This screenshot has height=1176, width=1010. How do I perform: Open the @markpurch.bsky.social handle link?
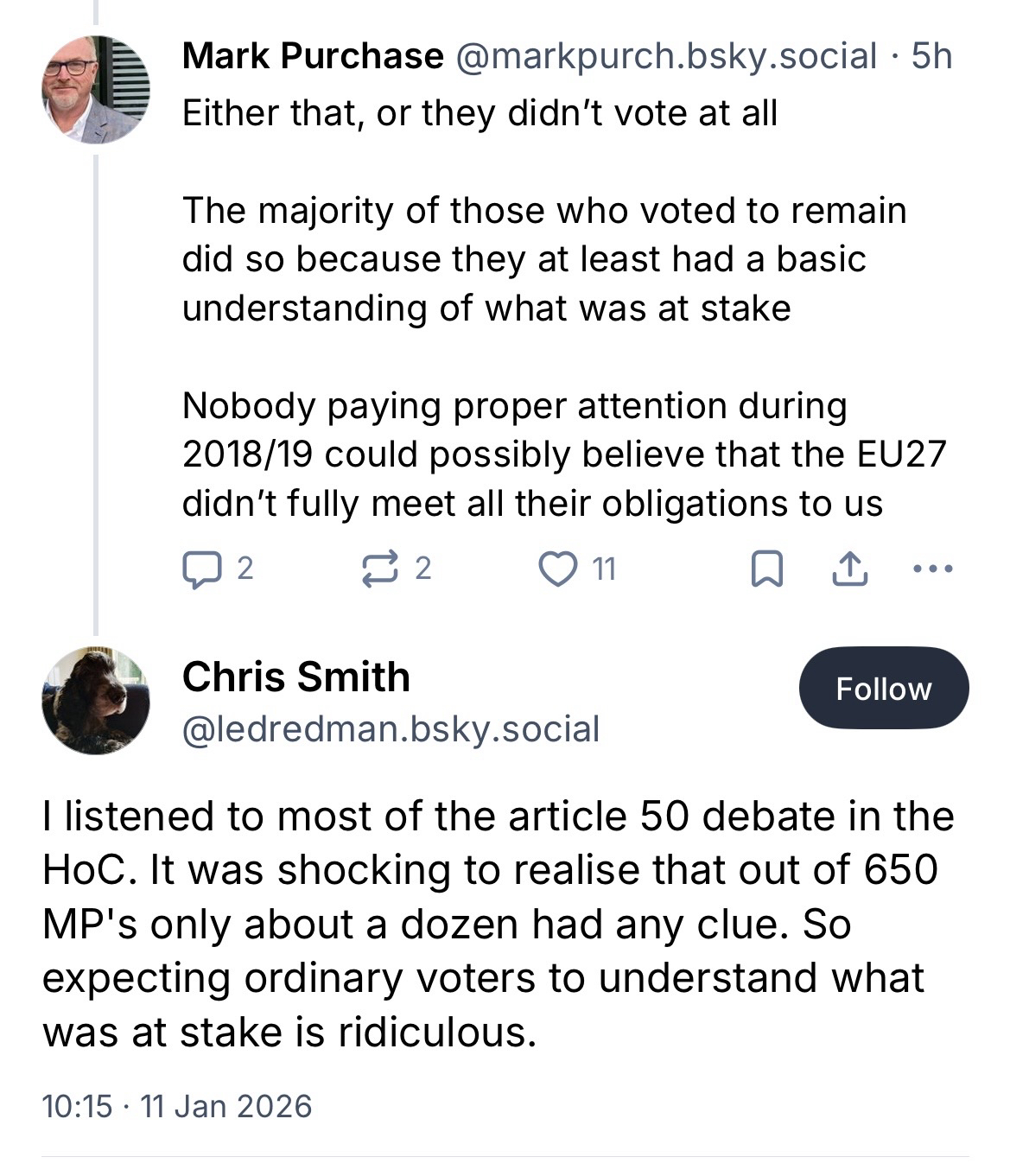665,57
